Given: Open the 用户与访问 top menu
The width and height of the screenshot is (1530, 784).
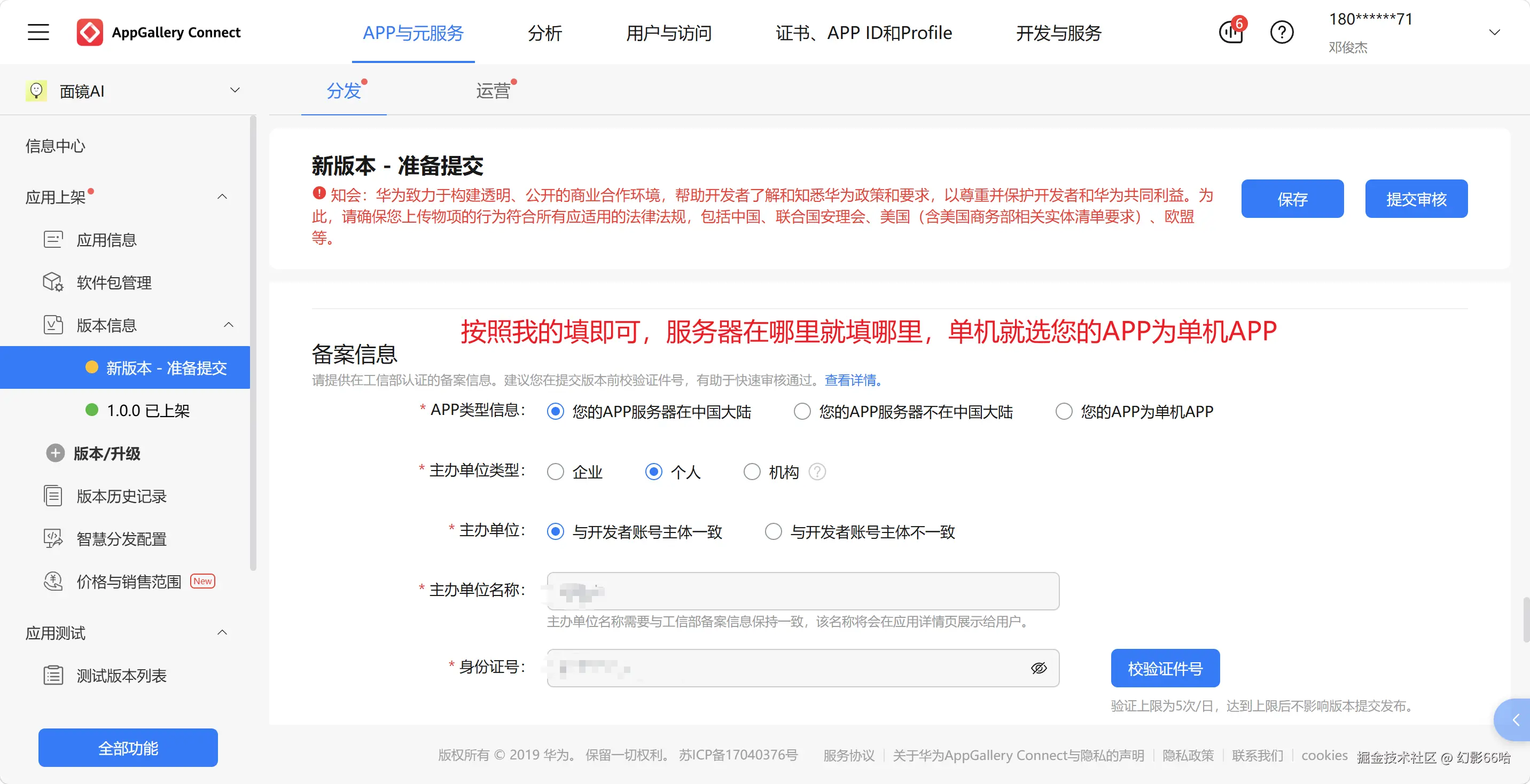Looking at the screenshot, I should [x=669, y=33].
